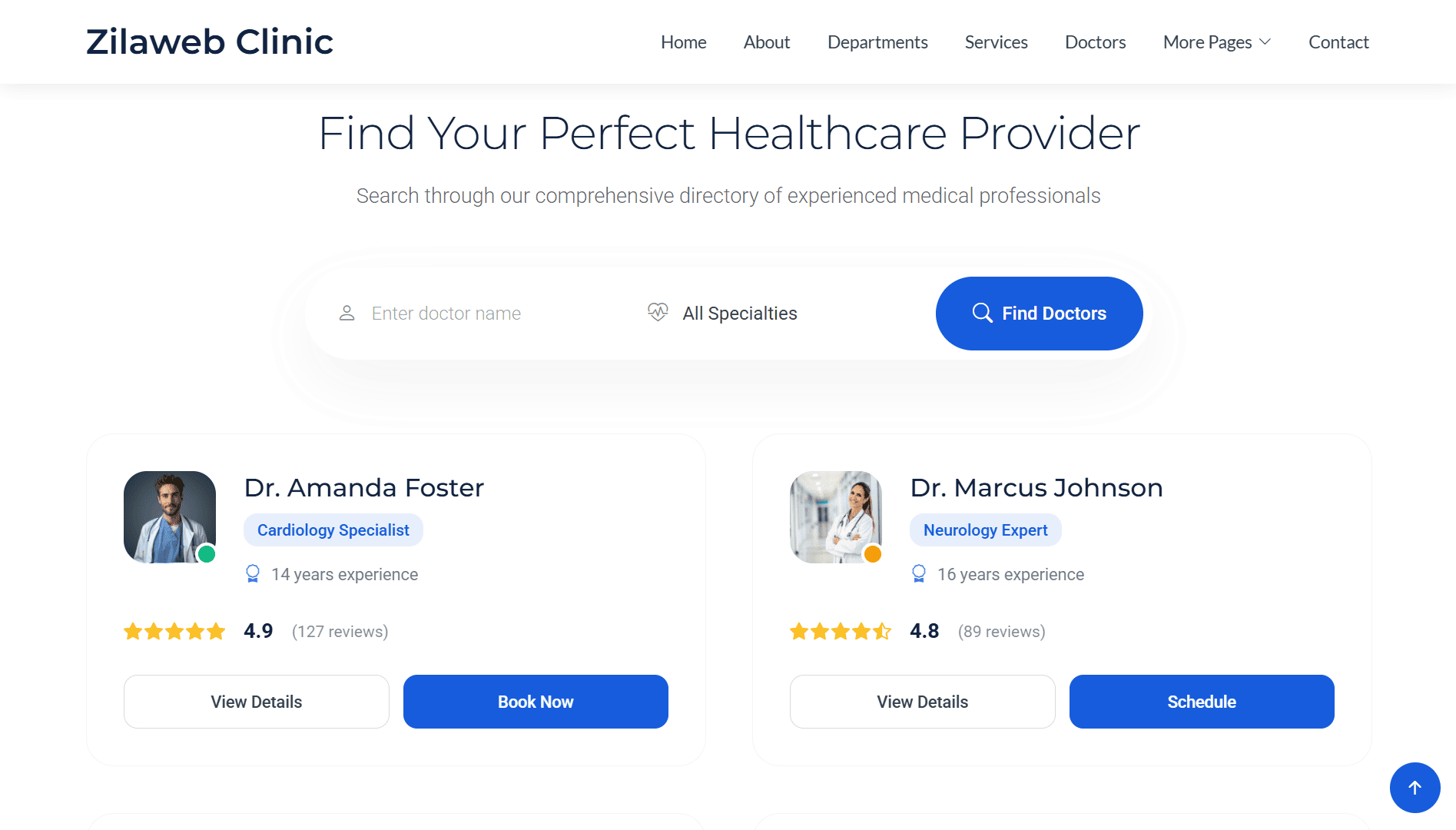
Task: Click the award icon beside 16 years experience
Action: coord(919,574)
